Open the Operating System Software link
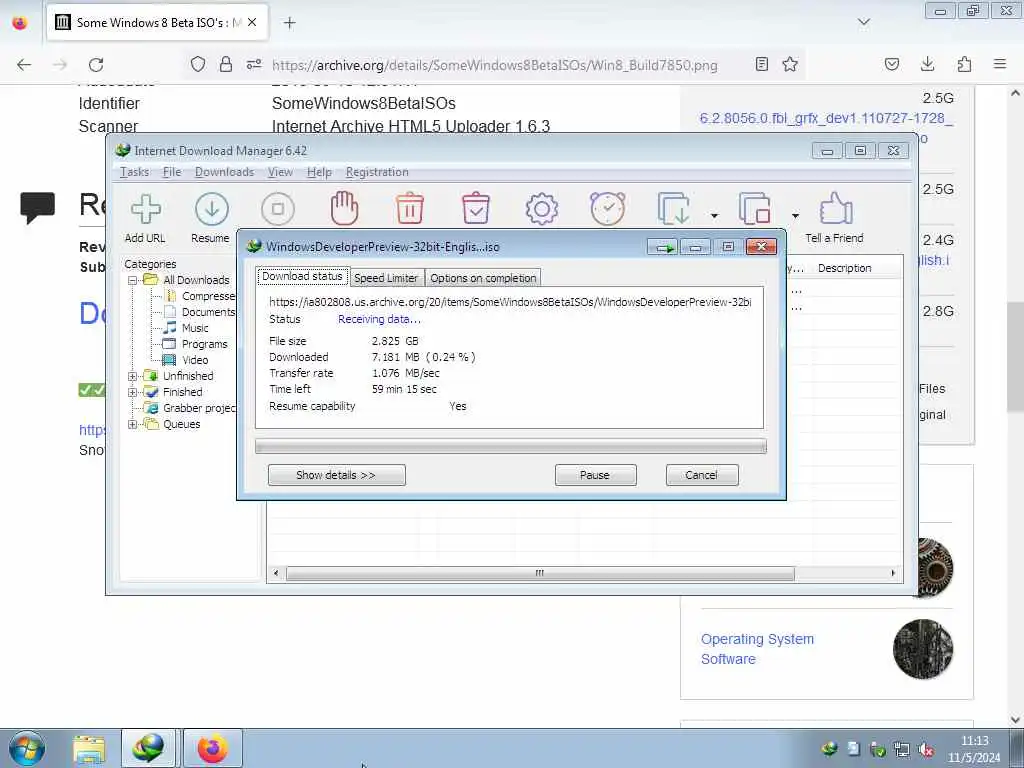 point(758,648)
